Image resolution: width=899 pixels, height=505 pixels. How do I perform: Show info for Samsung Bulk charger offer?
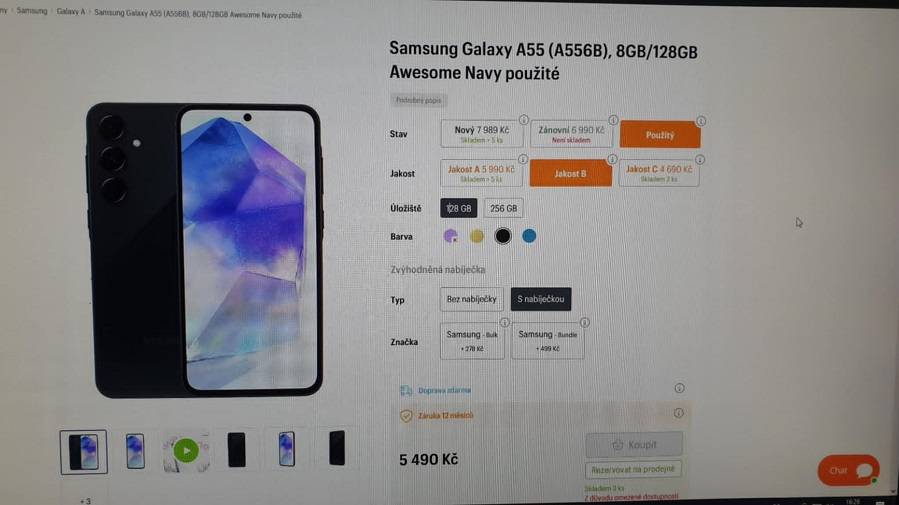(505, 323)
